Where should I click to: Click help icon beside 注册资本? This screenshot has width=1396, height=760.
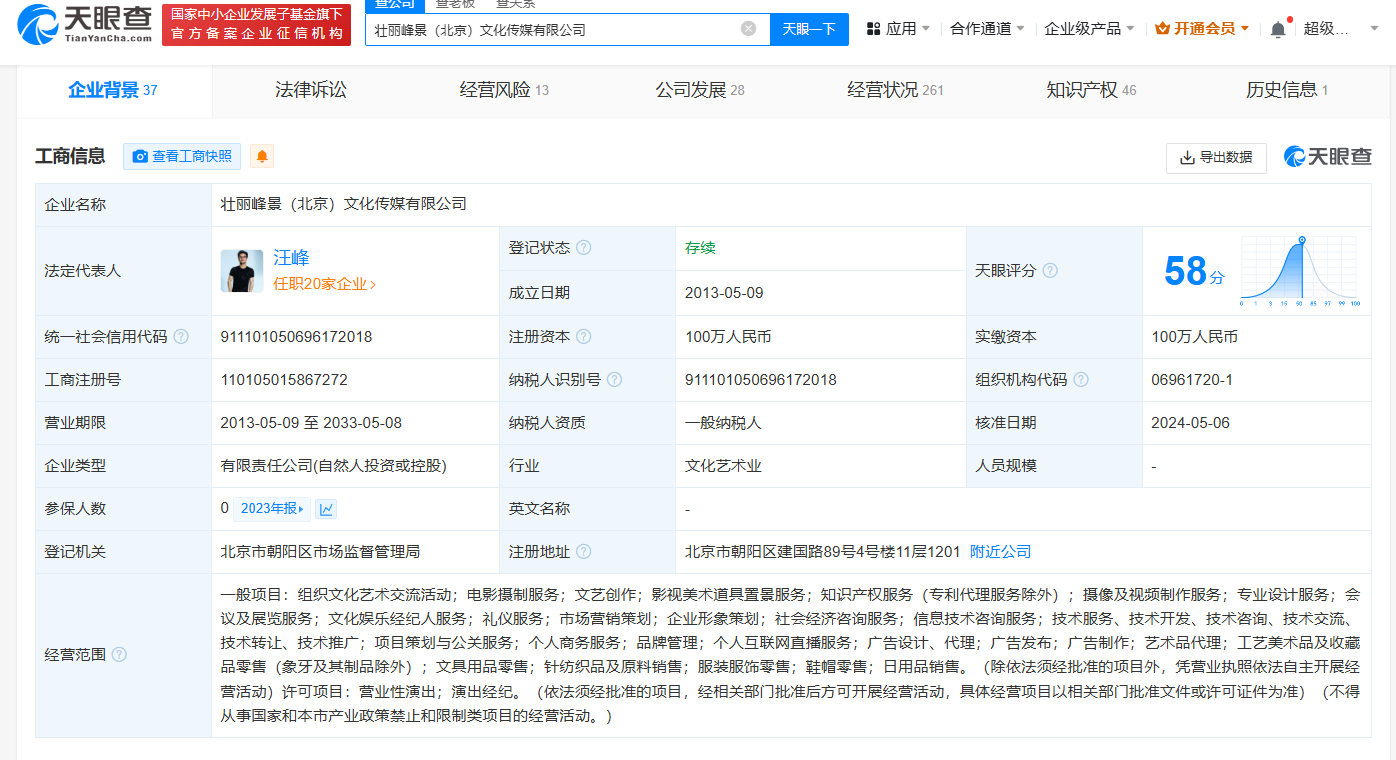pos(583,337)
